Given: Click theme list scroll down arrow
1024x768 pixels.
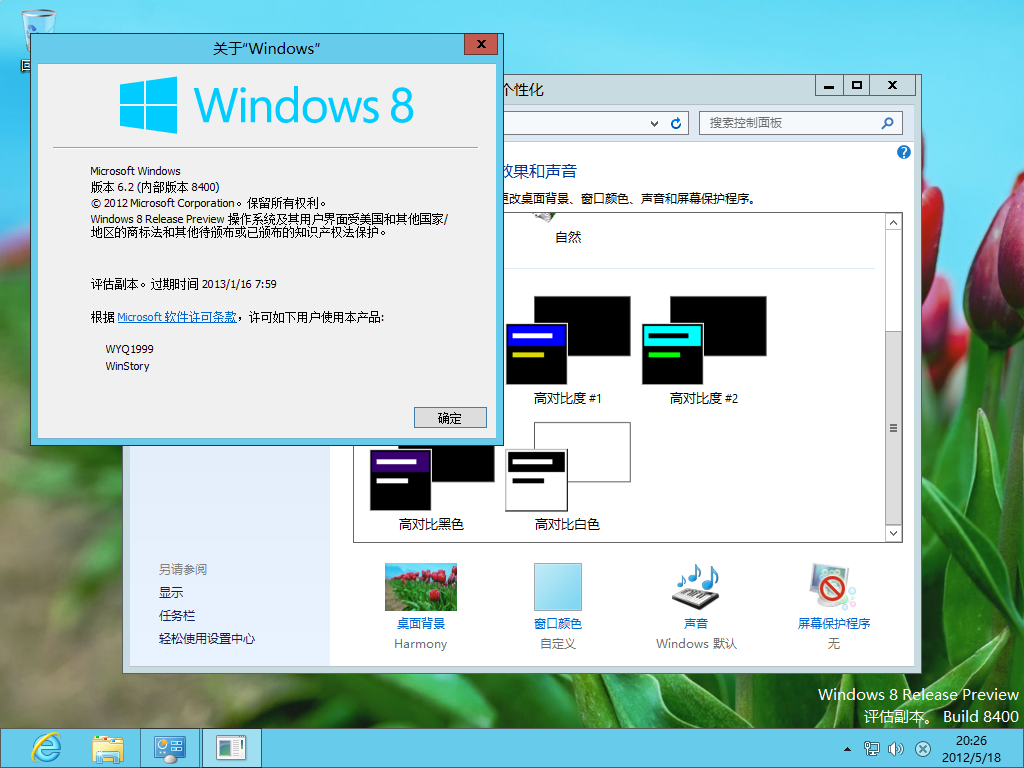Looking at the screenshot, I should click(893, 533).
